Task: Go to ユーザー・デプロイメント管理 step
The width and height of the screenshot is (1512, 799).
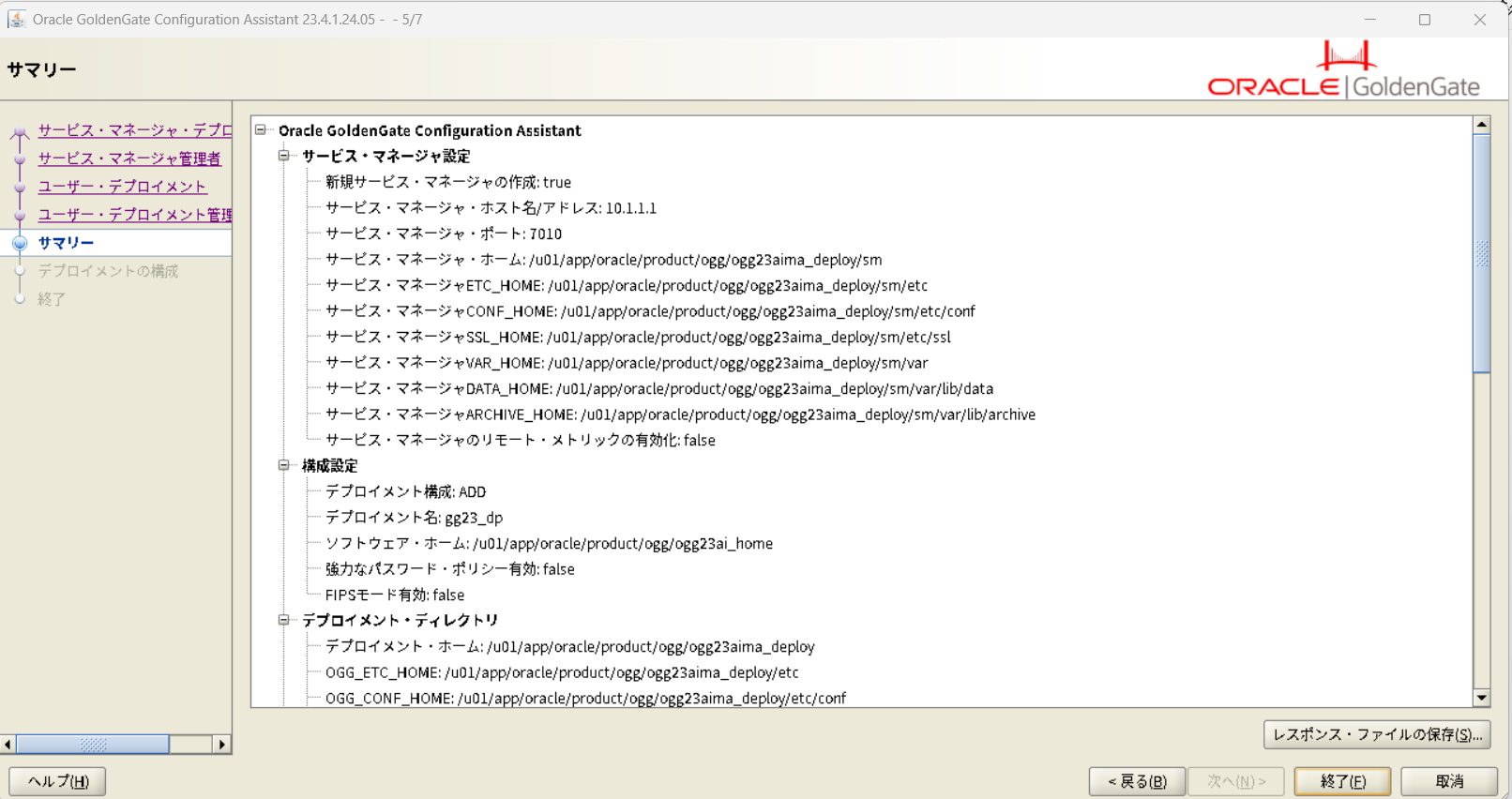Action: (x=135, y=215)
